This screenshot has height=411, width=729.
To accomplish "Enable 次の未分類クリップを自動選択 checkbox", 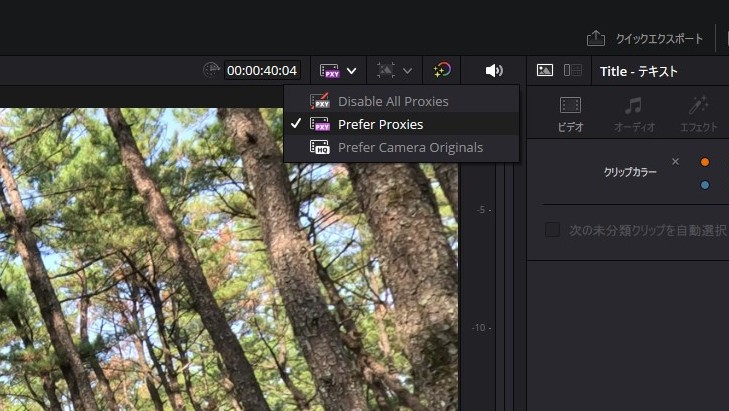I will (x=552, y=230).
